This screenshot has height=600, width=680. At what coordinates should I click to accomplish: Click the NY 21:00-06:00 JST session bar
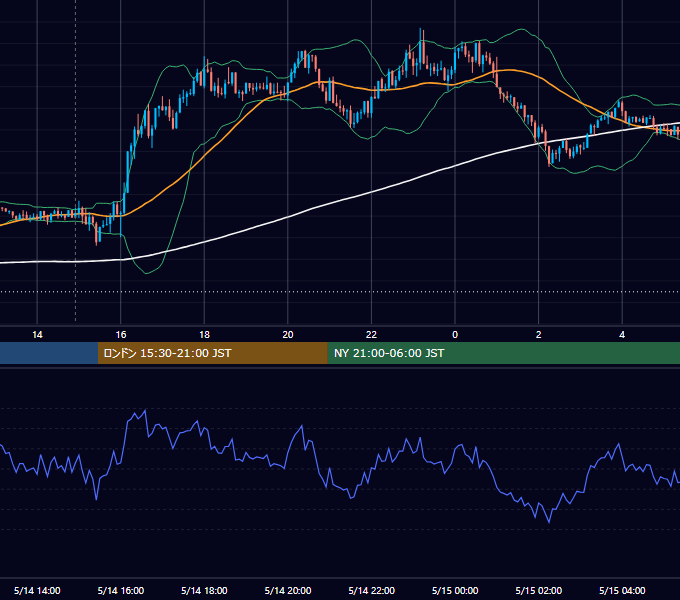click(x=503, y=353)
